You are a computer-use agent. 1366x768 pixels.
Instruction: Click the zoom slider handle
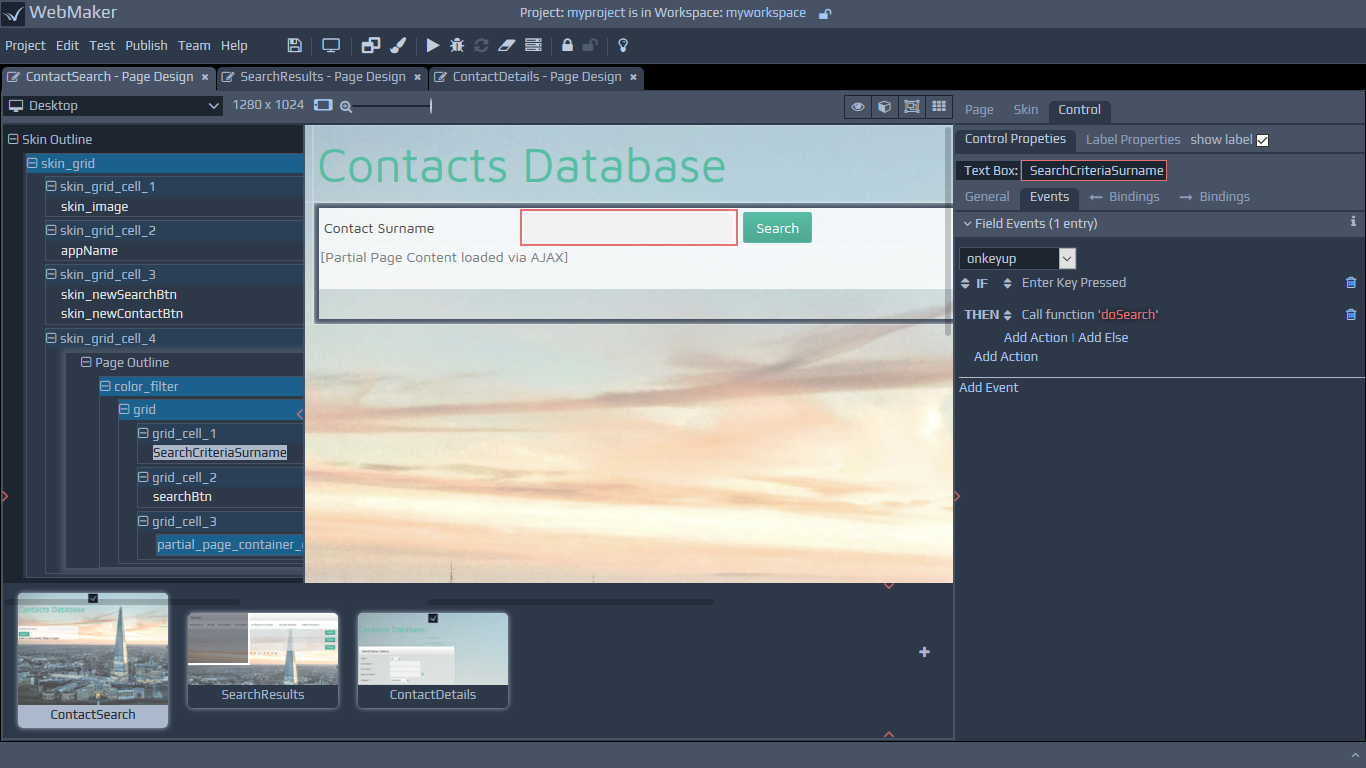431,106
